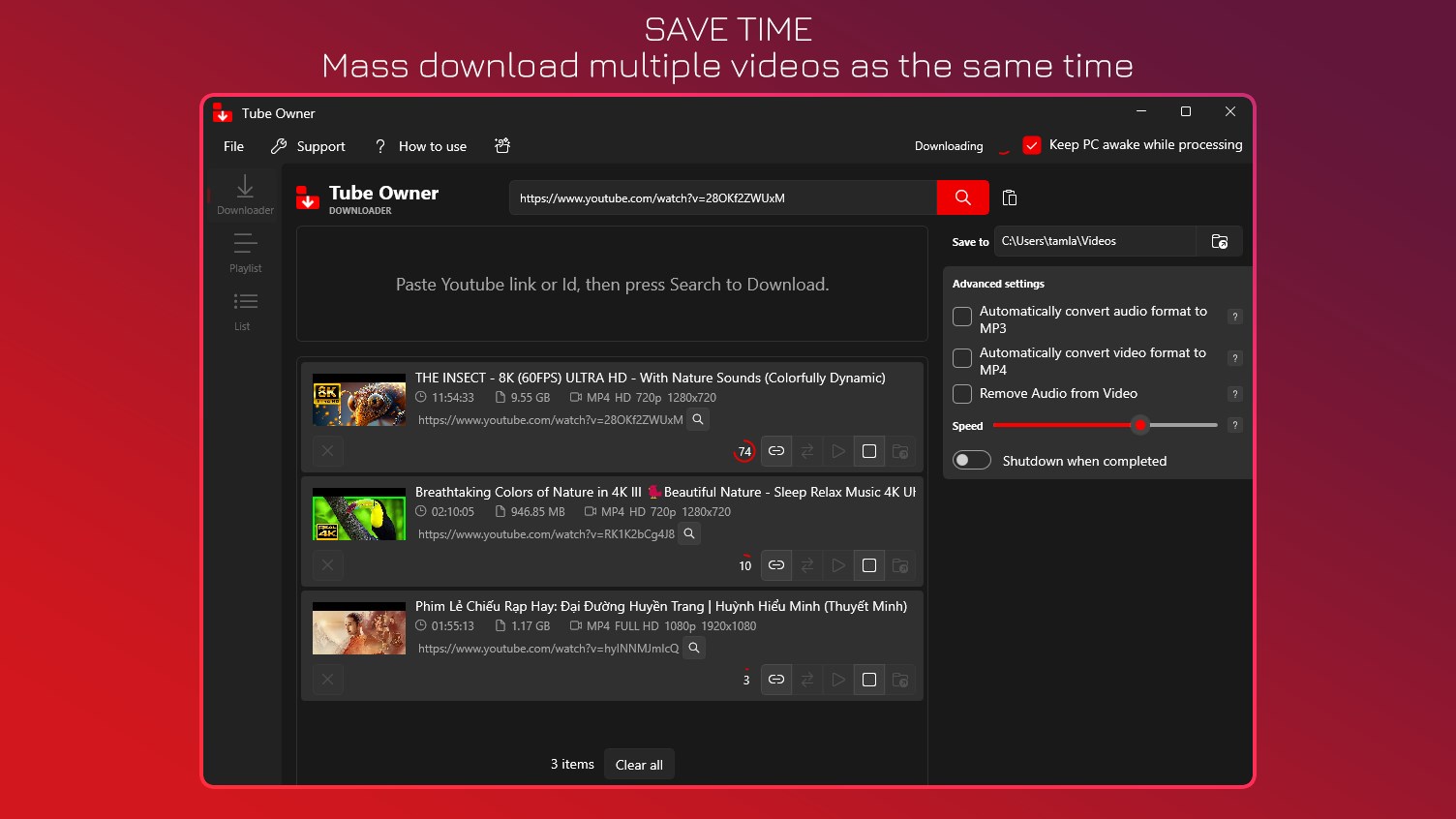Viewport: 1456px width, 819px height.
Task: Click convert icon for THE INSECT video
Action: 807,451
